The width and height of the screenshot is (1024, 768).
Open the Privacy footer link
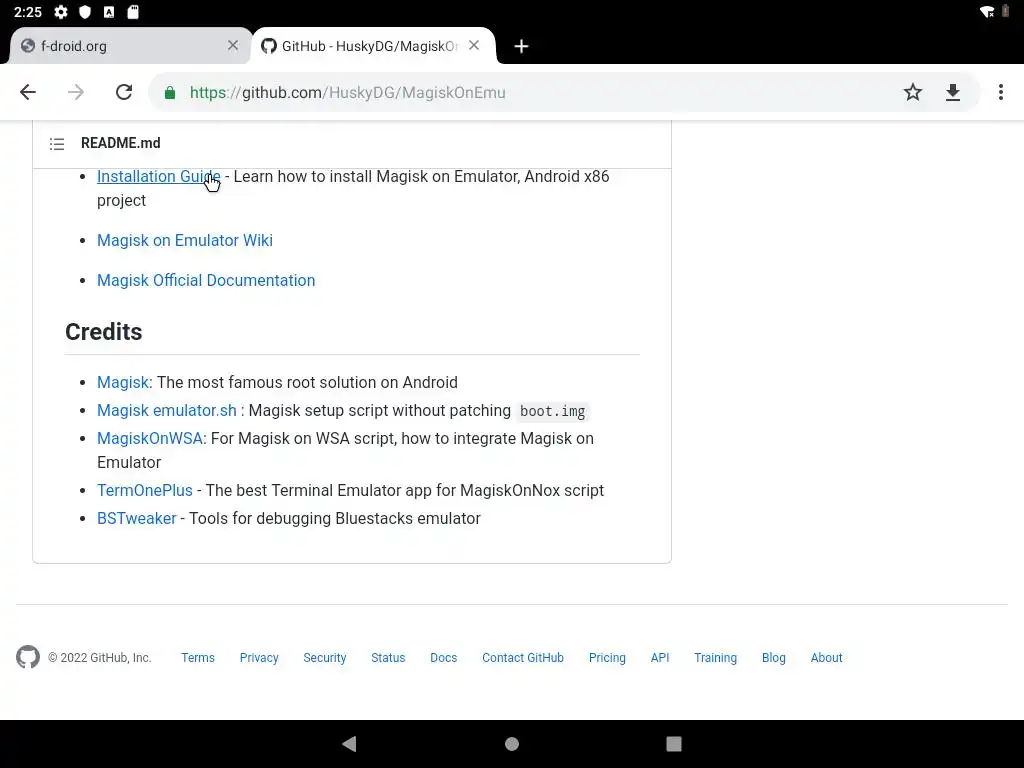tap(259, 658)
